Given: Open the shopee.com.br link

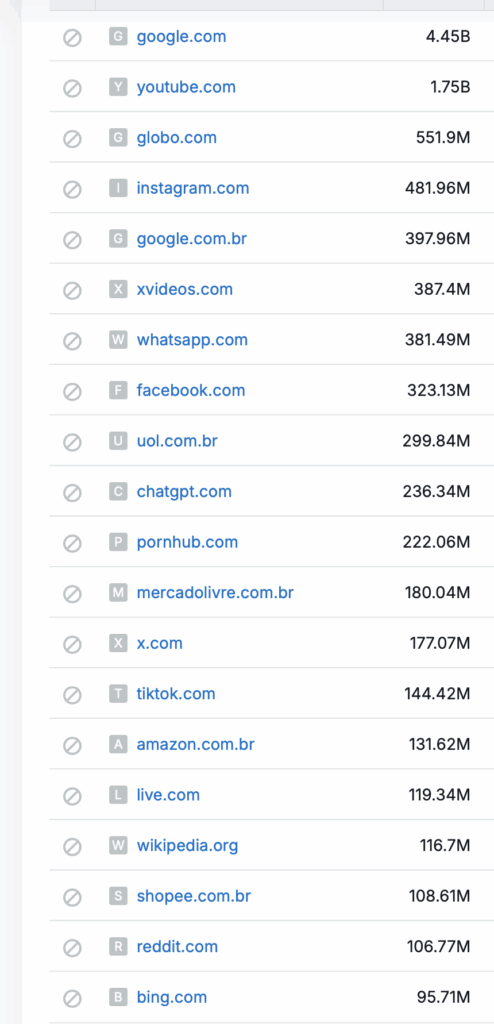Looking at the screenshot, I should coord(193,896).
